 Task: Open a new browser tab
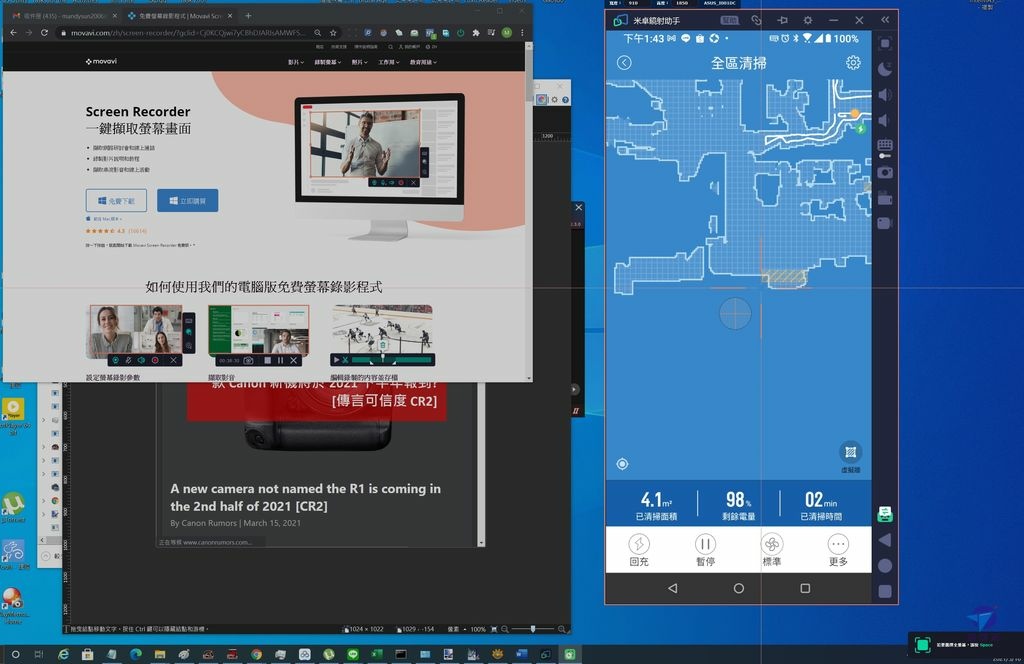[248, 16]
